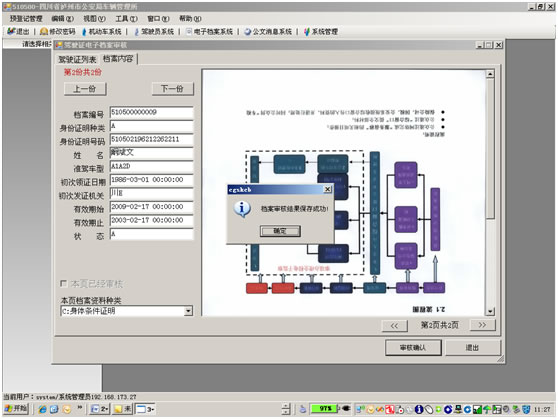Viewport: 558px width, 419px height.
Task: Expand the 本页档案资料种类 dropdown
Action: coord(188,311)
